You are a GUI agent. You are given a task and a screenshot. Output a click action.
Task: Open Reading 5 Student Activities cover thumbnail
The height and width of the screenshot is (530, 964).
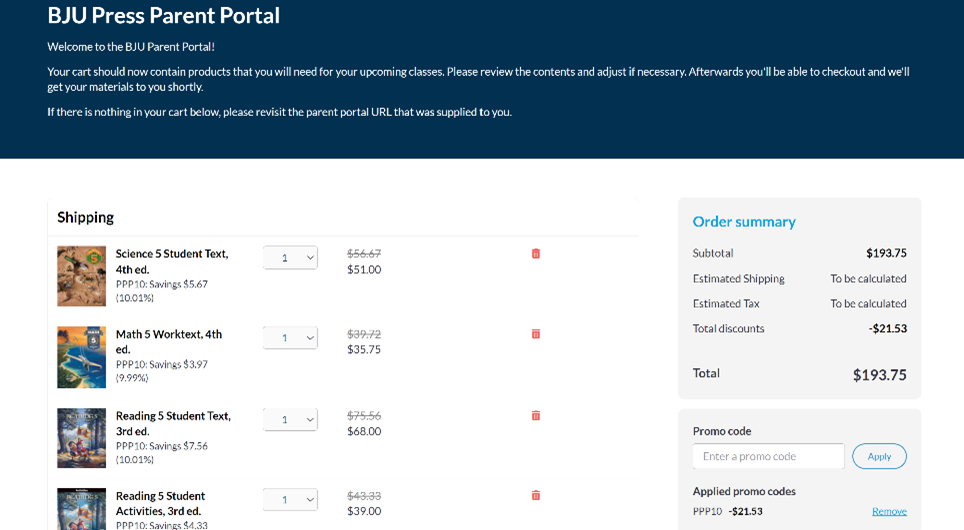tap(82, 509)
